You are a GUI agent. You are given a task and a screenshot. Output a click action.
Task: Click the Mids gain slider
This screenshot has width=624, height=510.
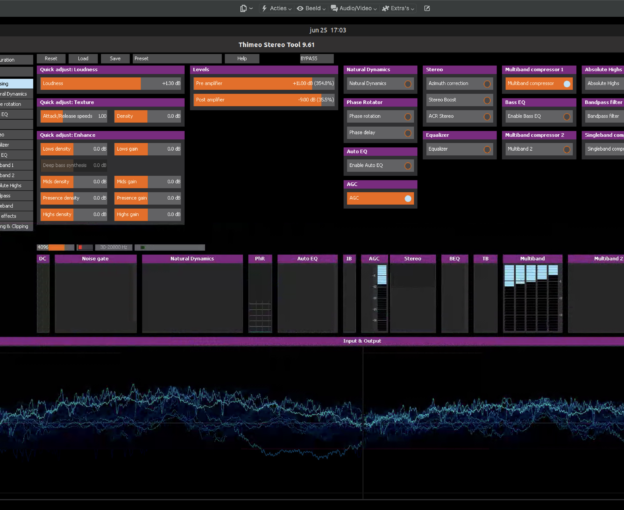[148, 182]
